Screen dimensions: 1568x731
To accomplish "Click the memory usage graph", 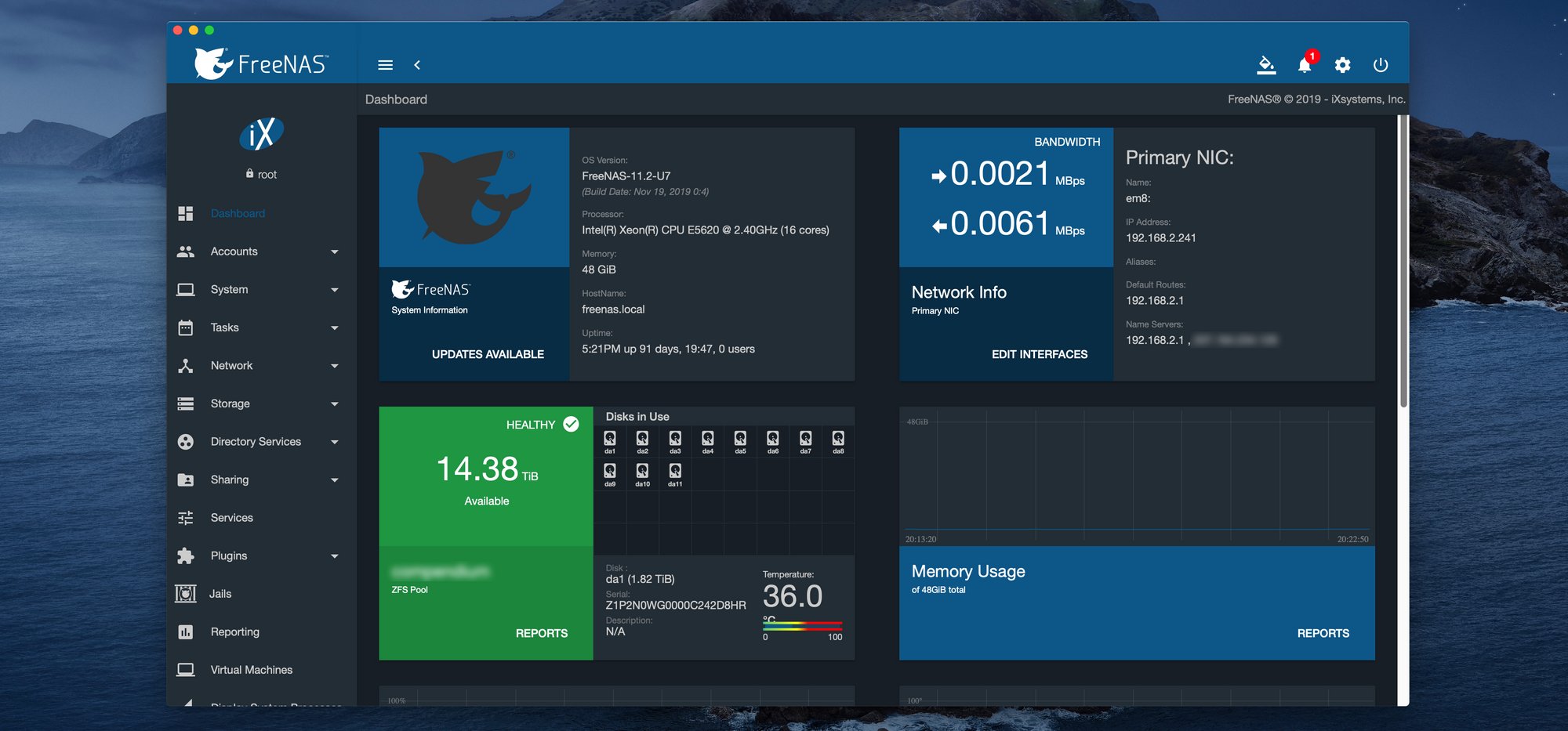I will [x=1137, y=476].
